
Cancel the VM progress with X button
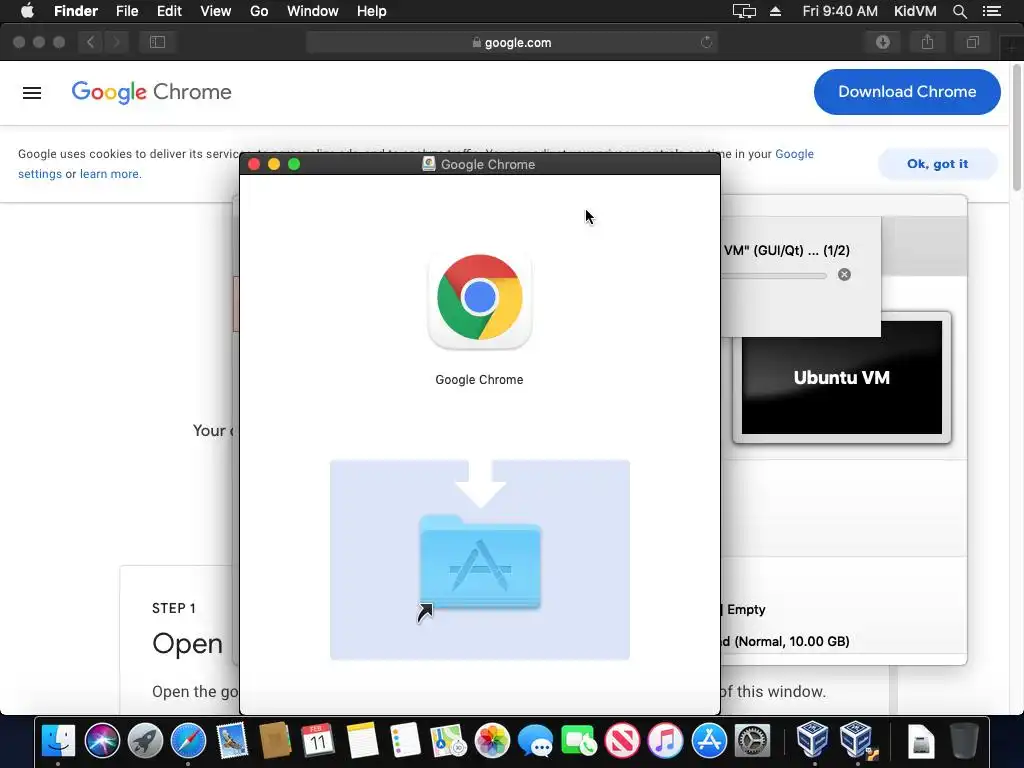[844, 274]
